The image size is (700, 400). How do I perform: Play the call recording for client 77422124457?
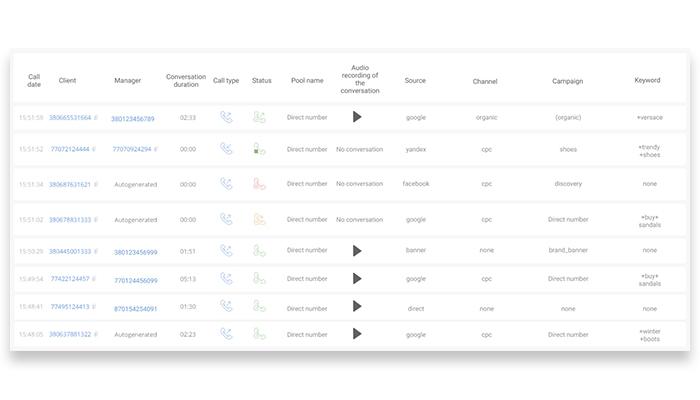[357, 279]
